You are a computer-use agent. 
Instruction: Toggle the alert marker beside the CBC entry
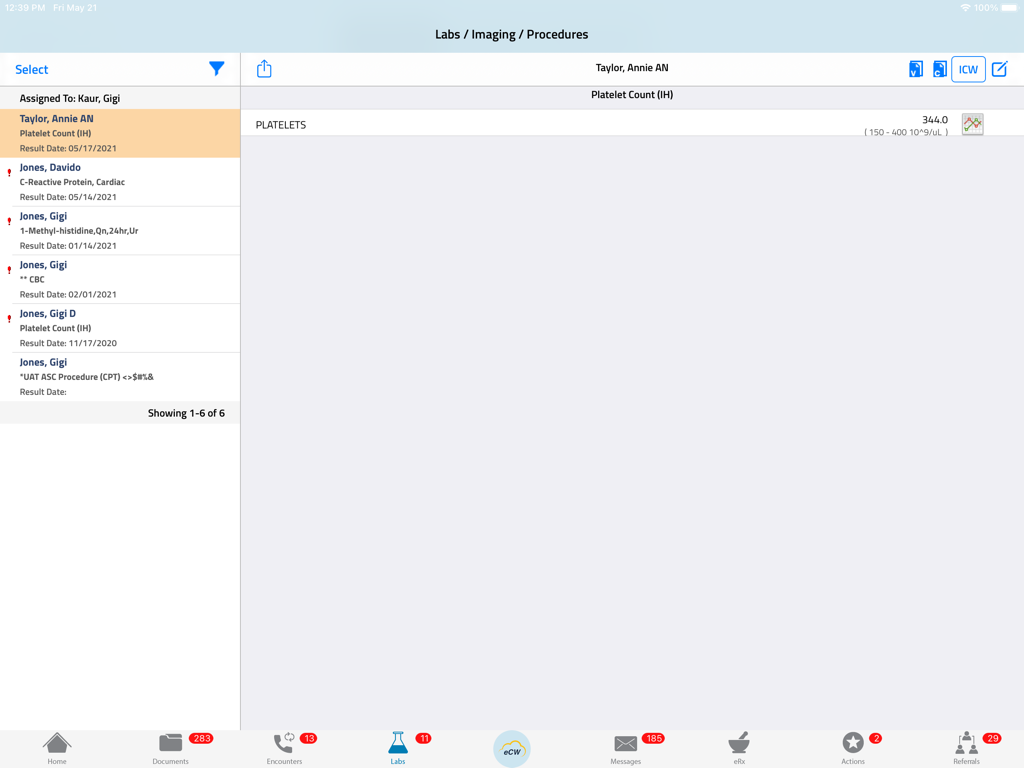click(9, 270)
